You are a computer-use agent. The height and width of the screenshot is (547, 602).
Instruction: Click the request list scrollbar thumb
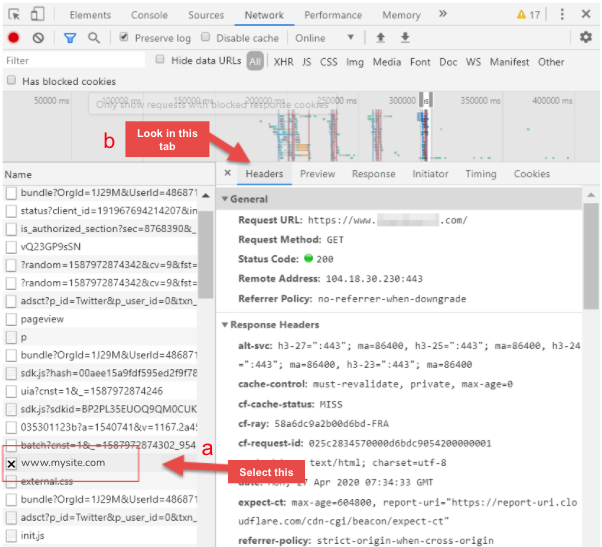pos(205,254)
